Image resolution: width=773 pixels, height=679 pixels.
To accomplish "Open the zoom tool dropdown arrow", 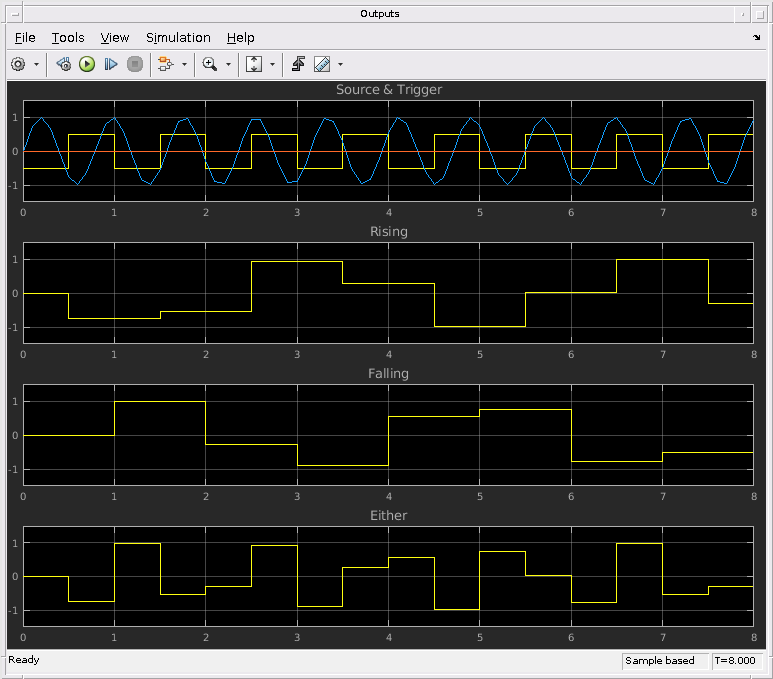I will [228, 64].
